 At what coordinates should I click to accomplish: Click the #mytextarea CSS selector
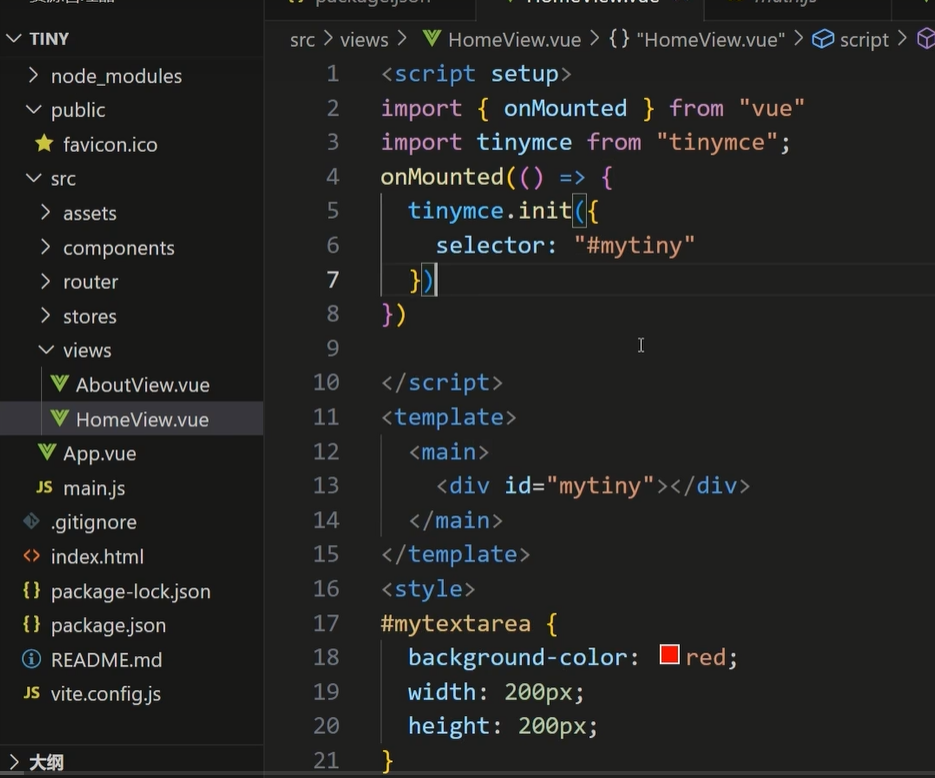pos(456,624)
